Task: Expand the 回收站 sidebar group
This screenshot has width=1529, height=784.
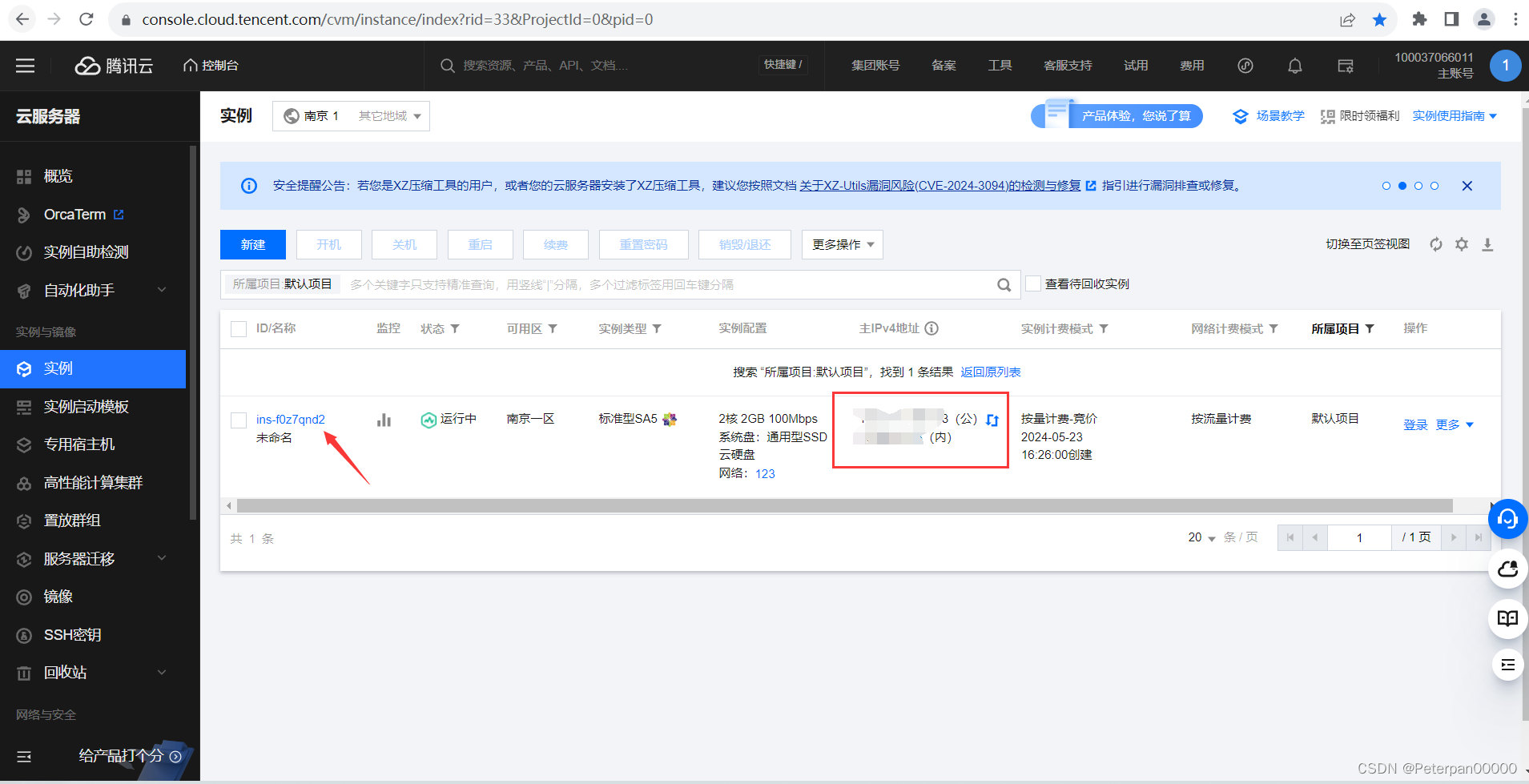Action: coord(93,673)
